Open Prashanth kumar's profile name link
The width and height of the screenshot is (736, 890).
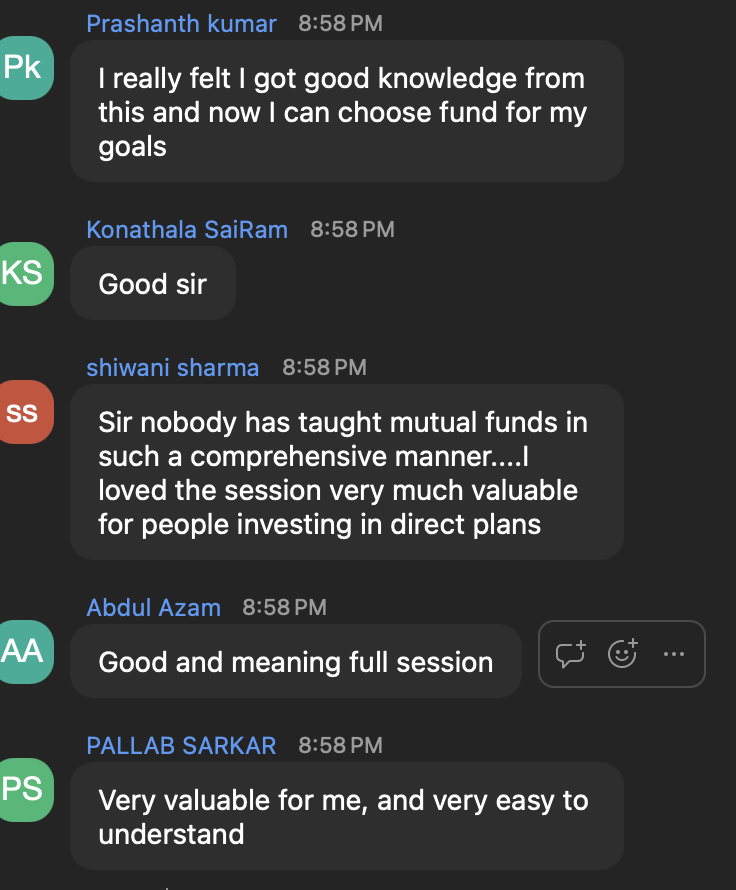pyautogui.click(x=182, y=24)
